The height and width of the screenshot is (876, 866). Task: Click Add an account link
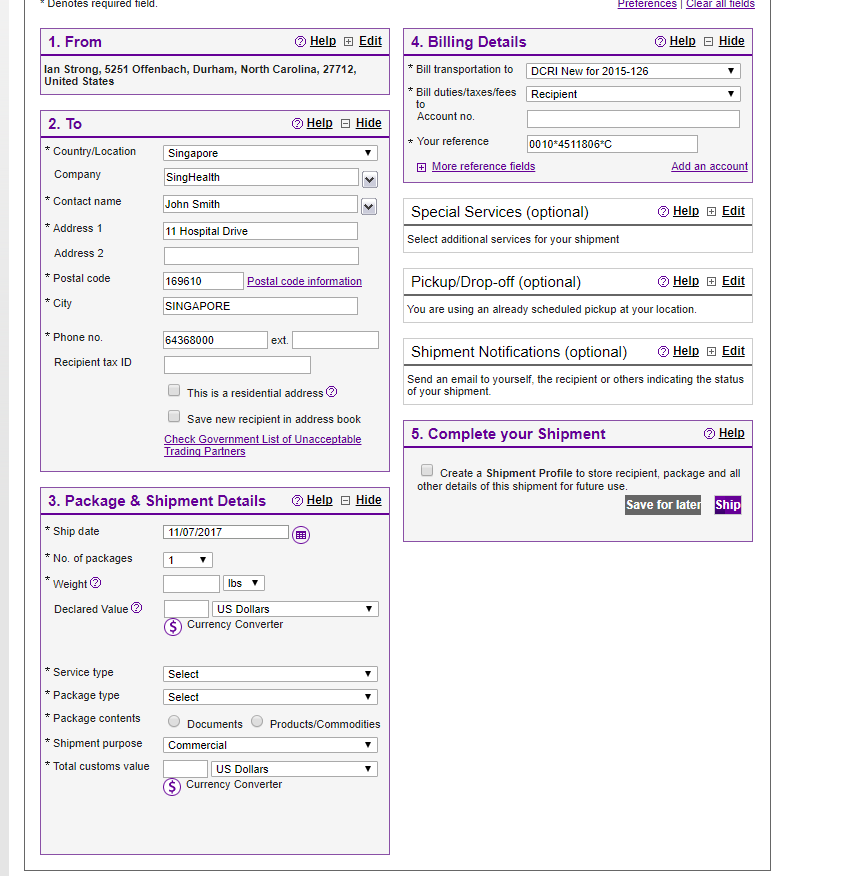click(x=710, y=166)
